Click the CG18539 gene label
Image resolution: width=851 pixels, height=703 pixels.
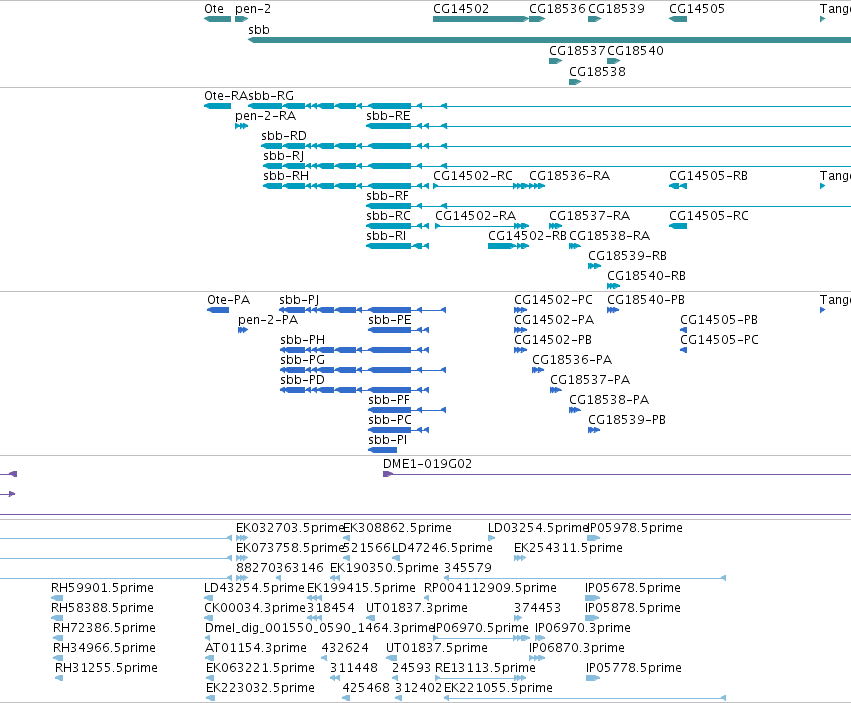(617, 9)
